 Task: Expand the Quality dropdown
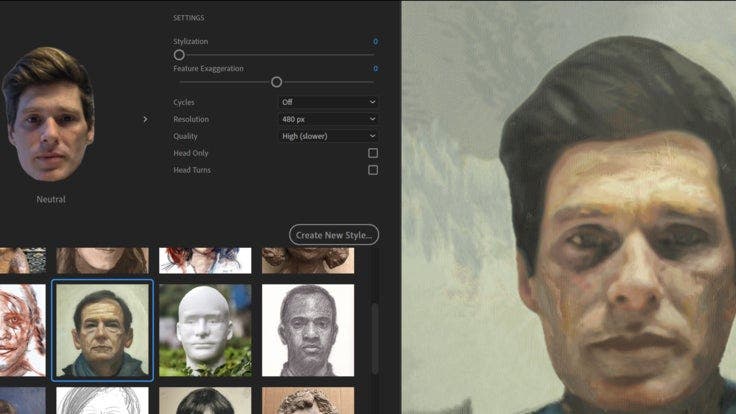point(328,136)
